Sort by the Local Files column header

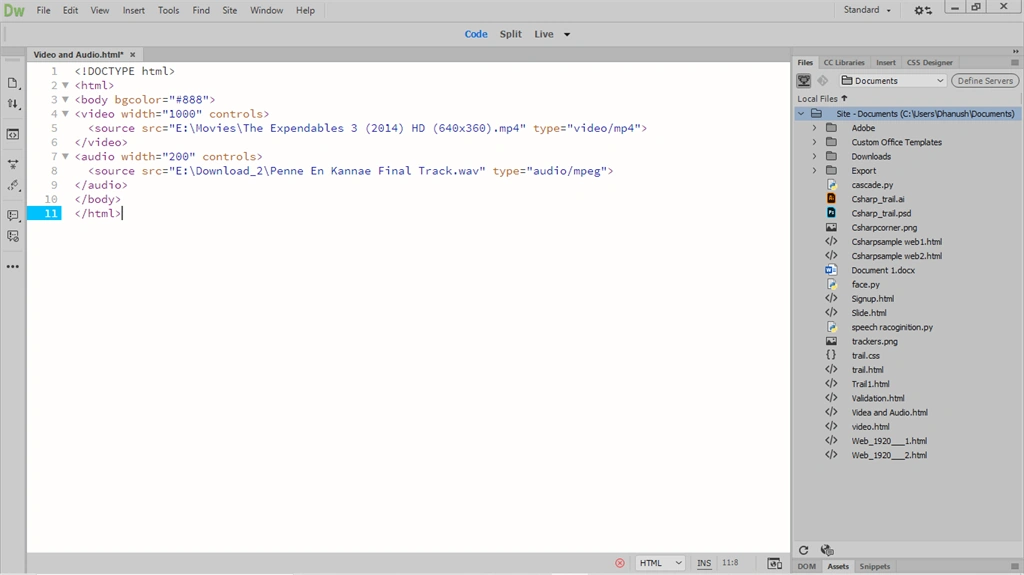point(822,99)
